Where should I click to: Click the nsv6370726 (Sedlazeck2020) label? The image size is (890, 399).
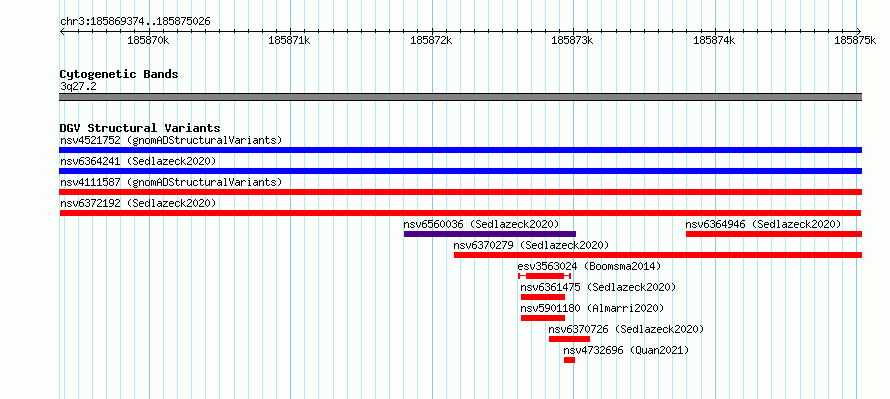click(626, 329)
